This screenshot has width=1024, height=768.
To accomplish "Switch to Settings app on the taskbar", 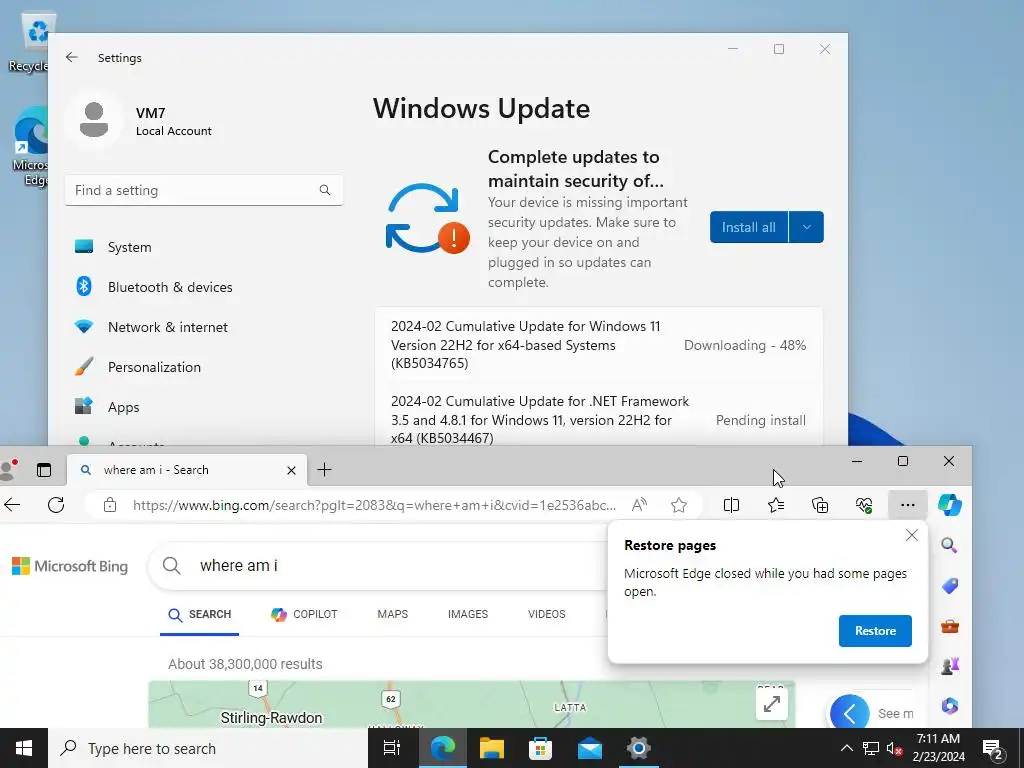I will [x=639, y=748].
